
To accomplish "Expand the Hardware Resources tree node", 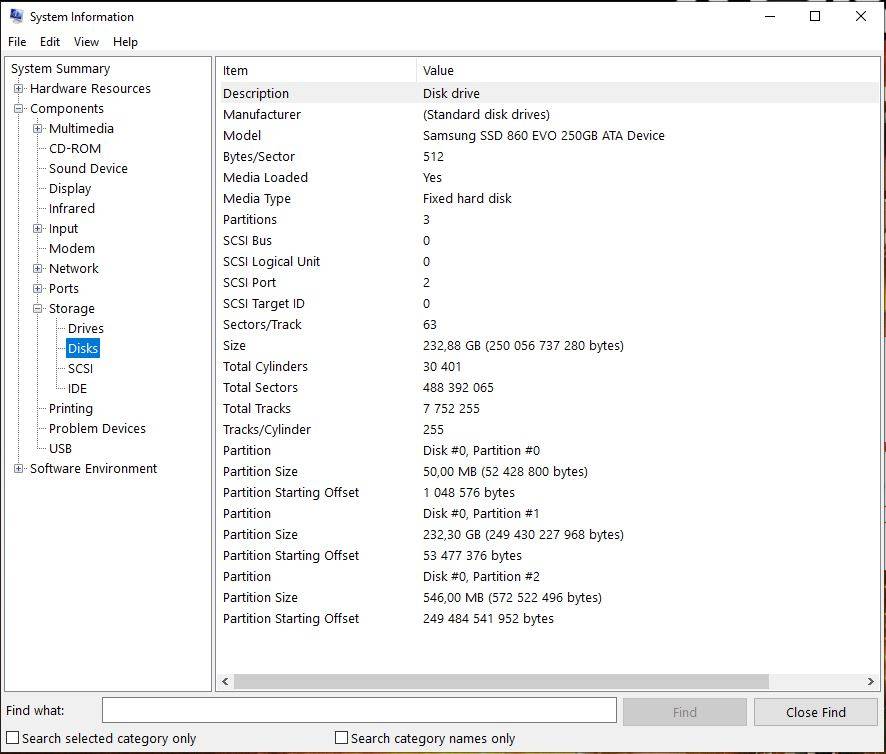I will coord(17,88).
